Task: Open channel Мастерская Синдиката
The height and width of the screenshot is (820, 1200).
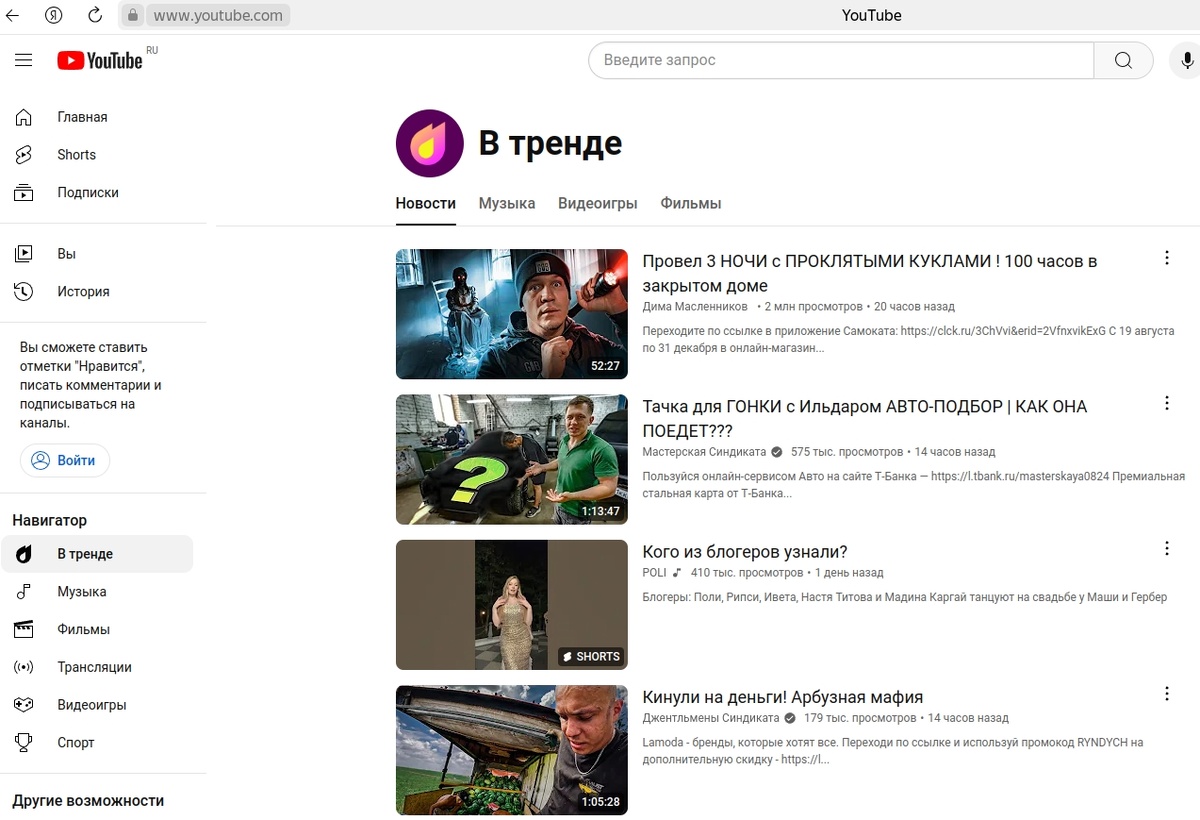Action: point(704,452)
